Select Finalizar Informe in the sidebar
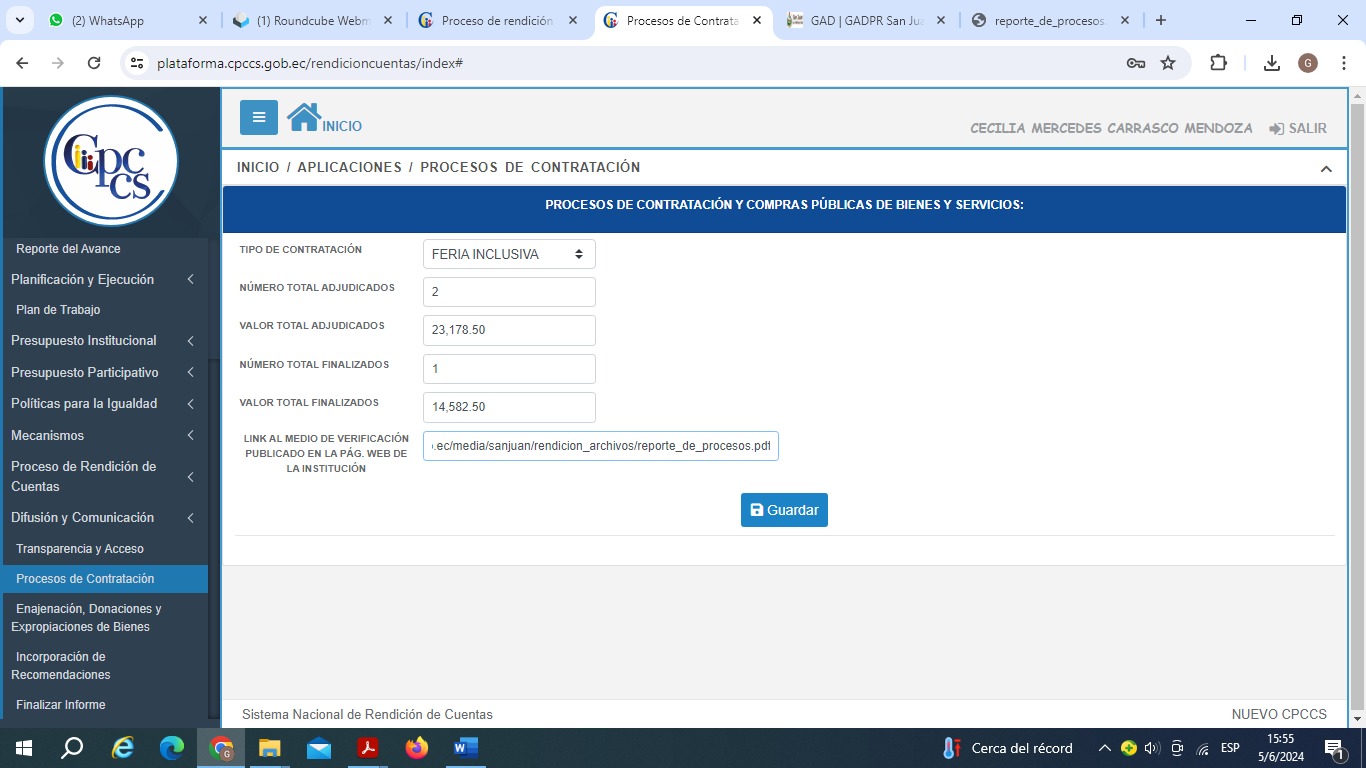 (61, 705)
